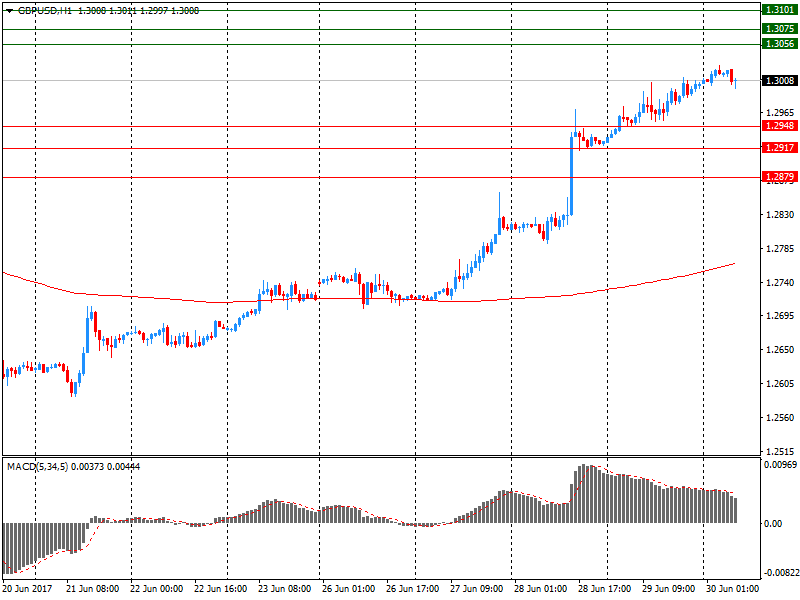
Task: Click the 22 Jun 16:00 time label
Action: click(x=220, y=588)
